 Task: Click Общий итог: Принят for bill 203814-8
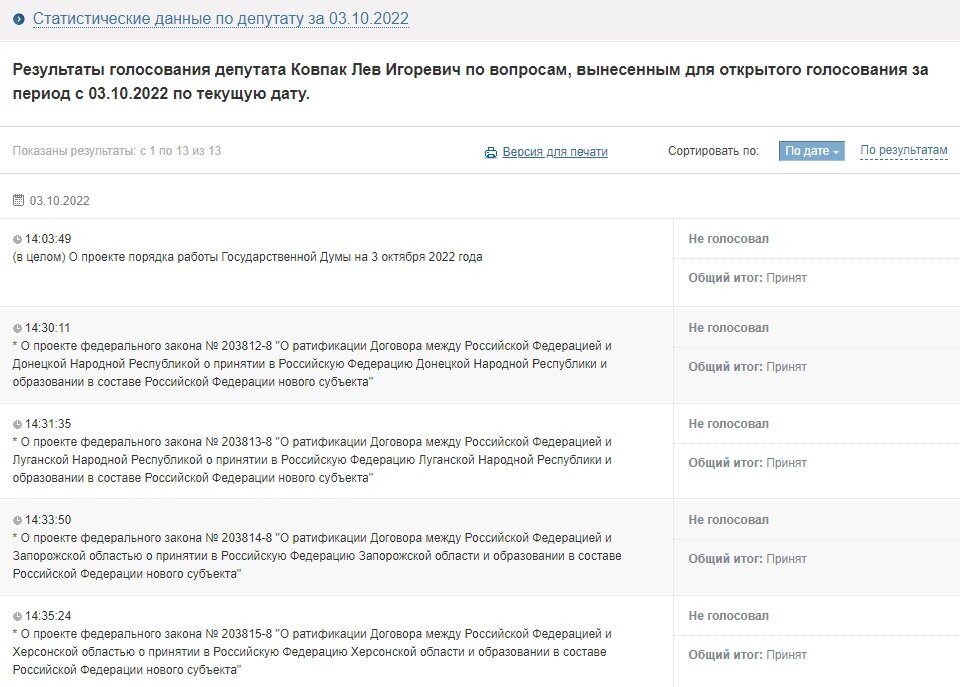pos(747,559)
